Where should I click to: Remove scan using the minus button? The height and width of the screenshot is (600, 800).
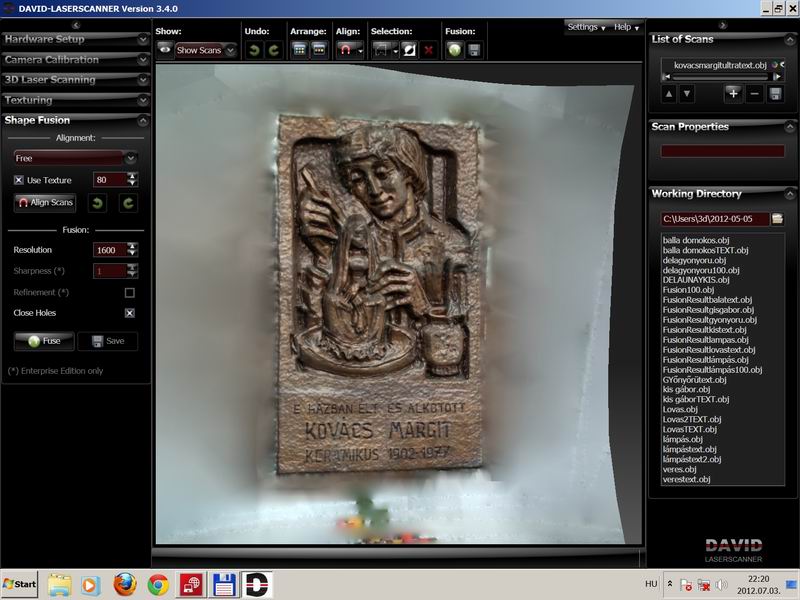pos(754,93)
